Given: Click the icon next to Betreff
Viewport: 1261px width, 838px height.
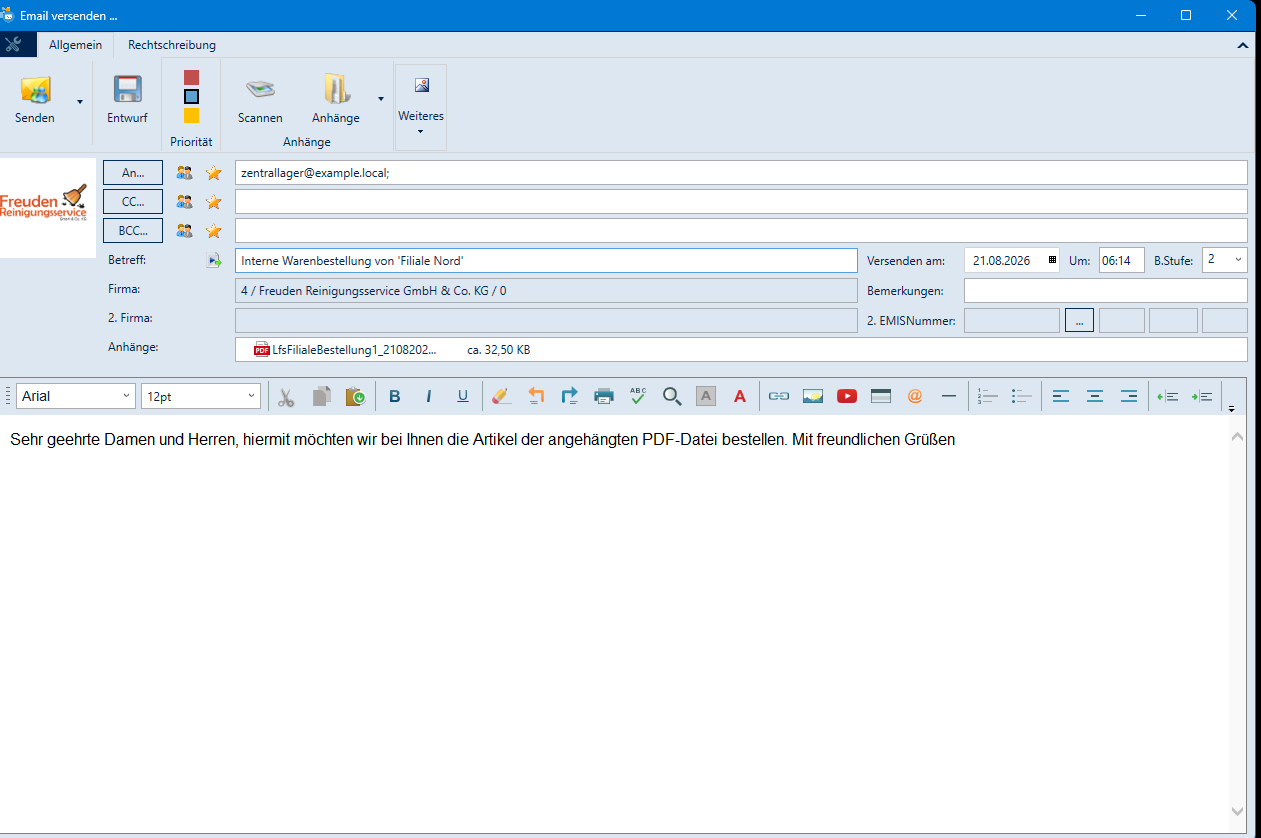Looking at the screenshot, I should (213, 260).
